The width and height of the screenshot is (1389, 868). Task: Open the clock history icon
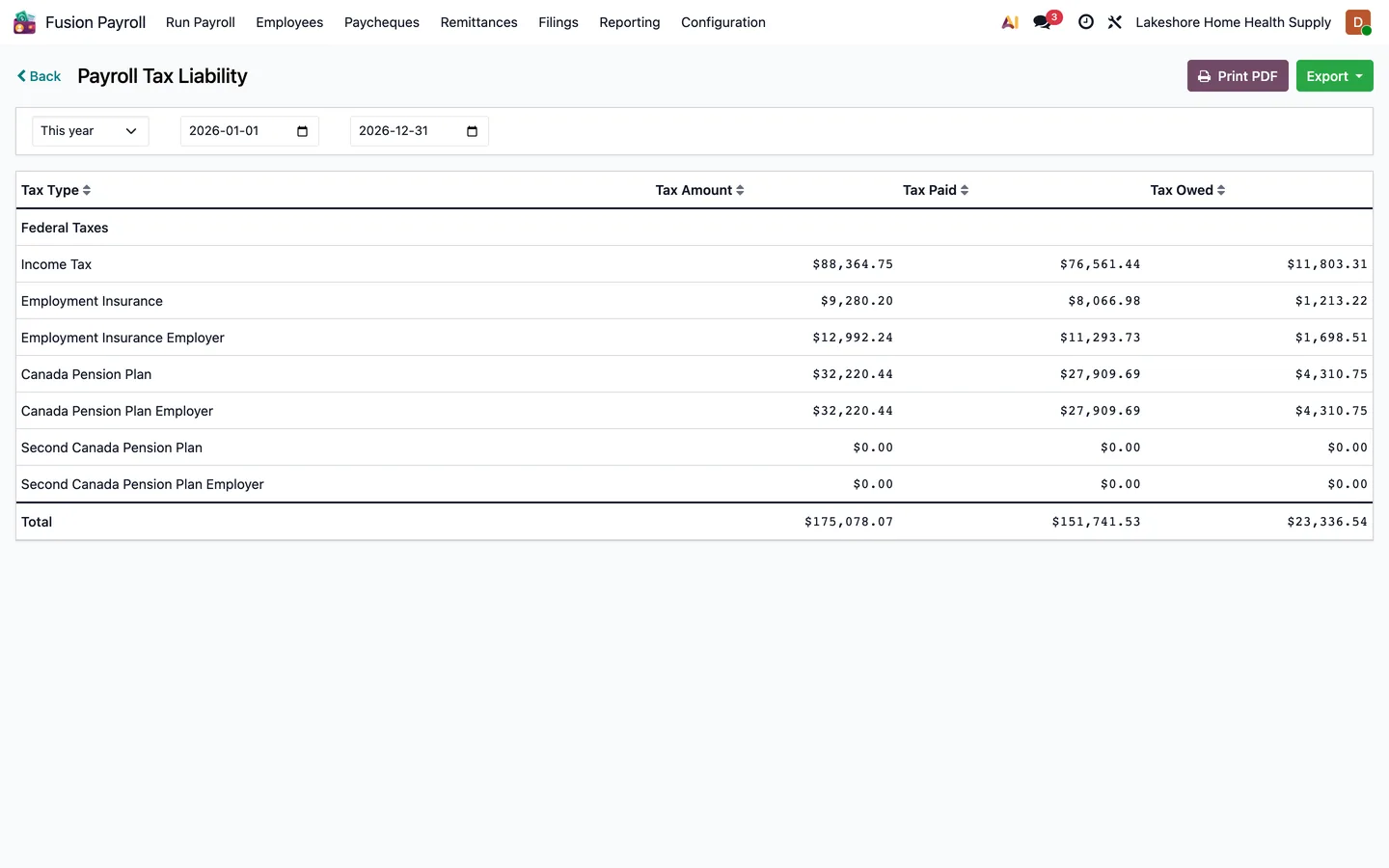(1086, 22)
